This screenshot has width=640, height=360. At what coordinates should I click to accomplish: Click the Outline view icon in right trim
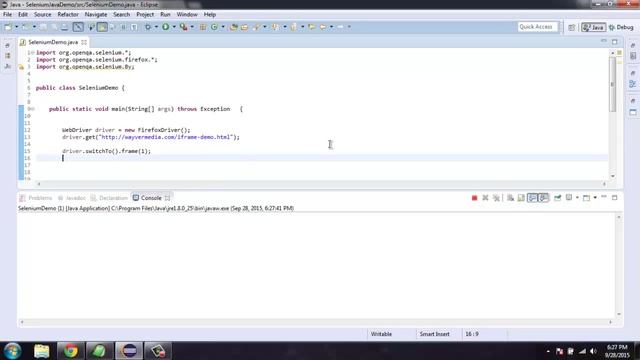pyautogui.click(x=632, y=84)
